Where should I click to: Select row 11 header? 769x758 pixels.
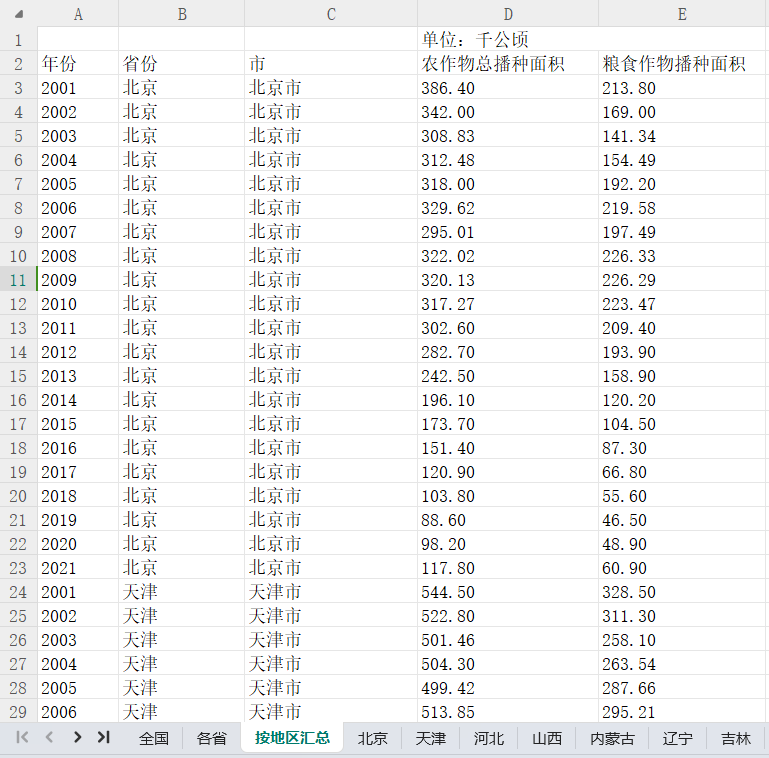19,279
